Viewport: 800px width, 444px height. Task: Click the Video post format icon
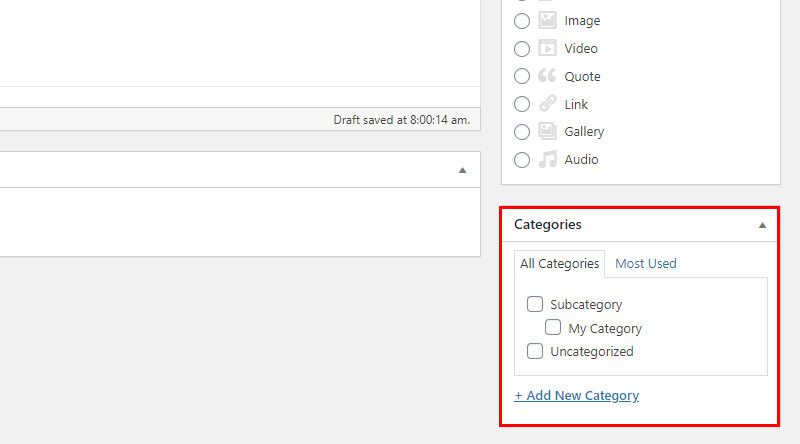547,48
